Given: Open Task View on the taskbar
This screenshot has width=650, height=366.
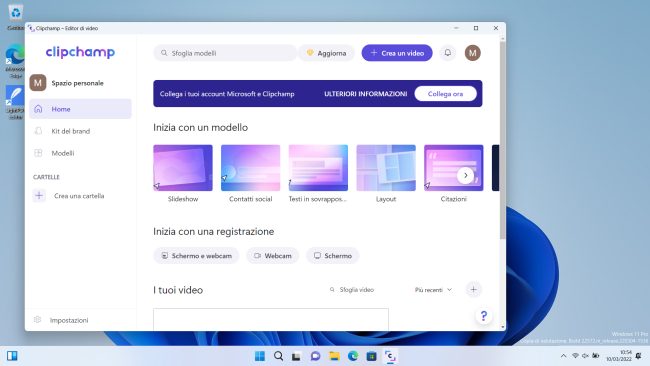Looking at the screenshot, I should coord(296,356).
